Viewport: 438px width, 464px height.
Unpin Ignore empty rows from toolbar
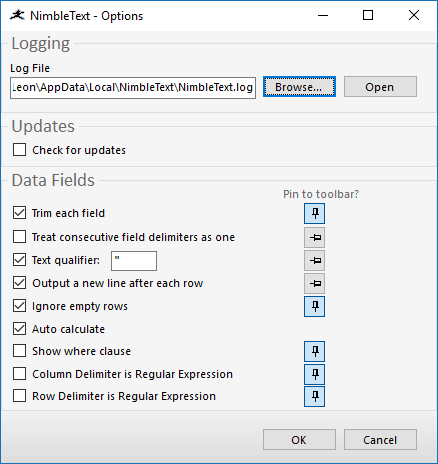click(x=314, y=306)
